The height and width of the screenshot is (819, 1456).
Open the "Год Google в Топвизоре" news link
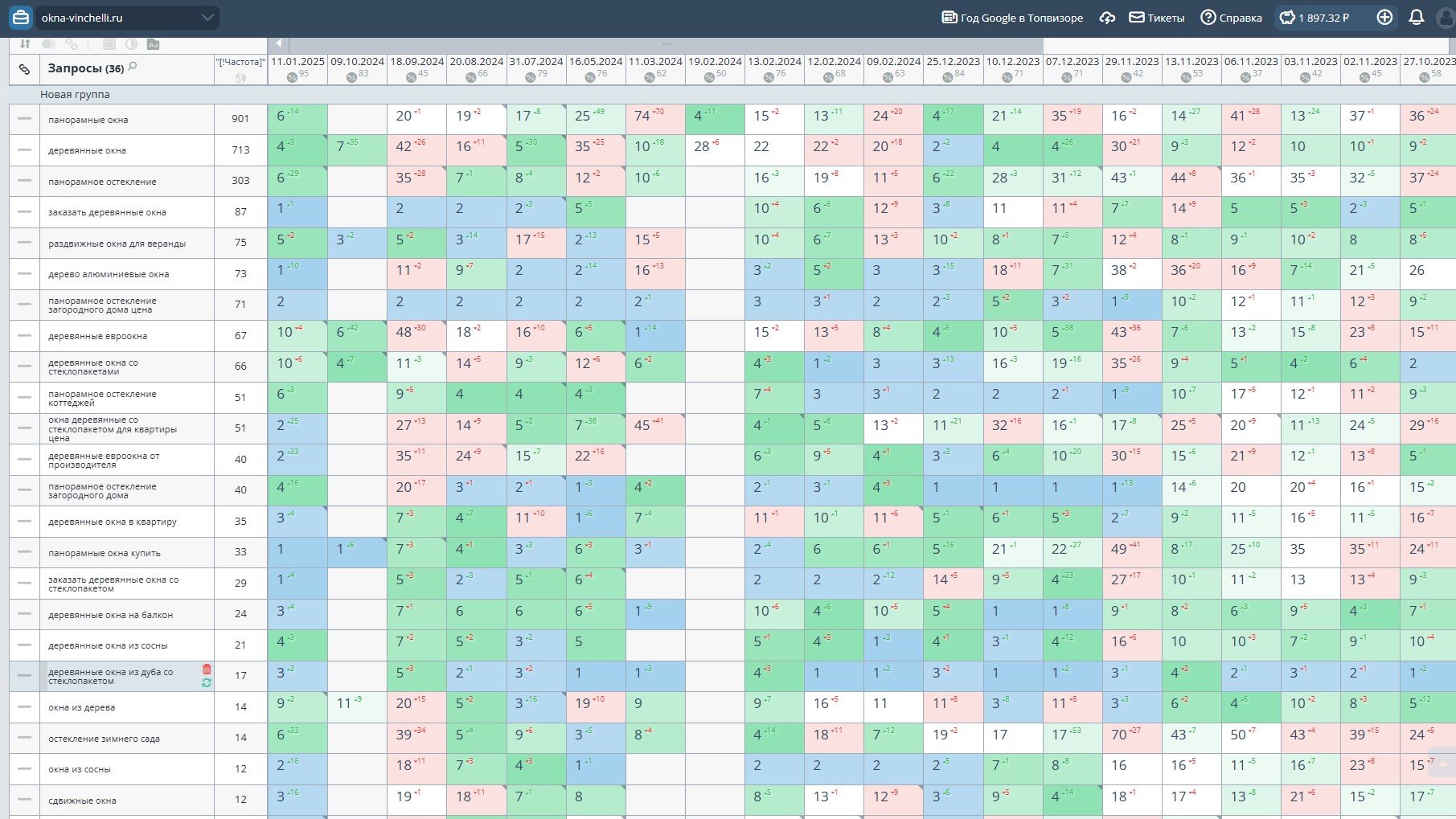(1012, 18)
